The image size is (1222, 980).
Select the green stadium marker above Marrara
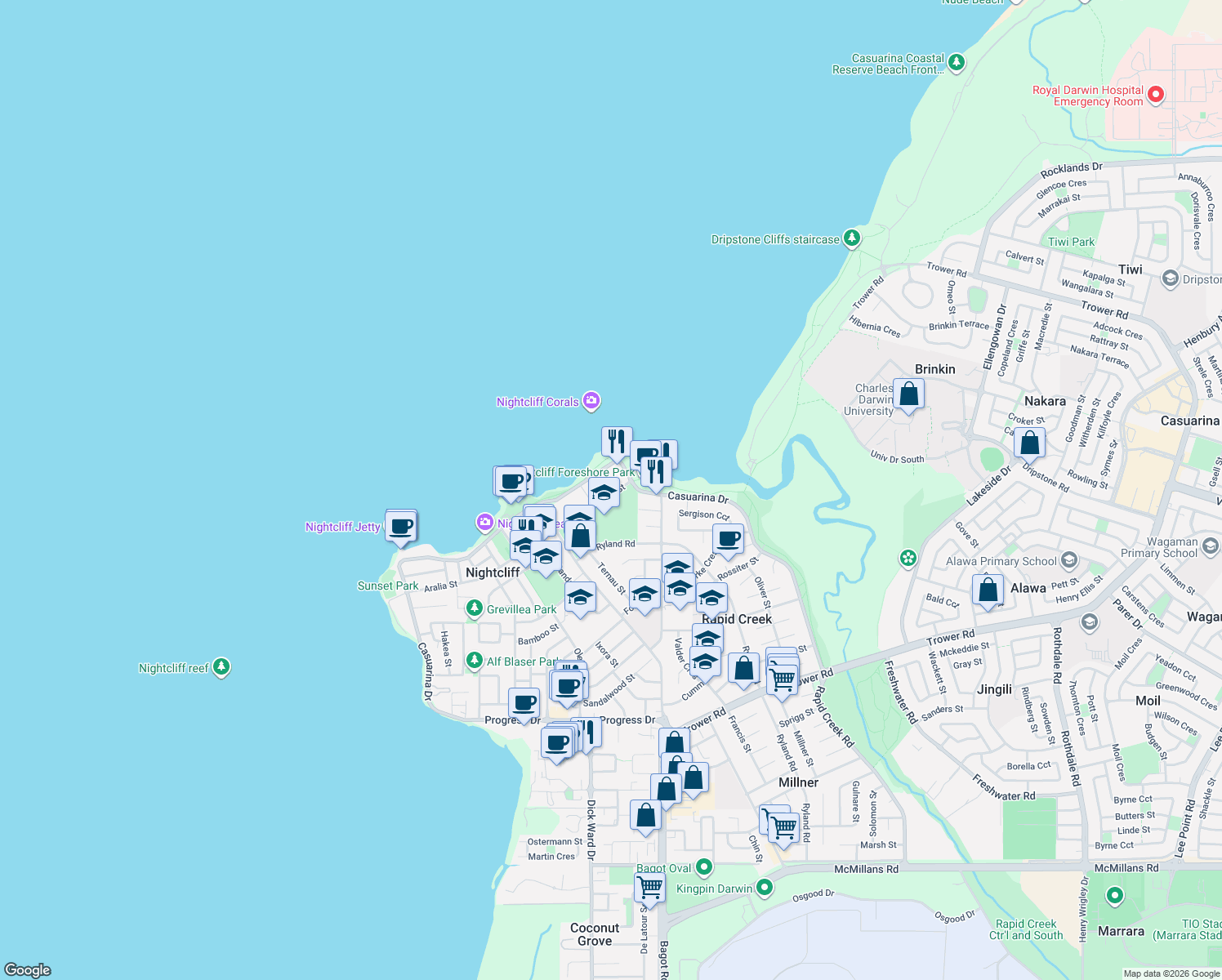click(x=1115, y=897)
